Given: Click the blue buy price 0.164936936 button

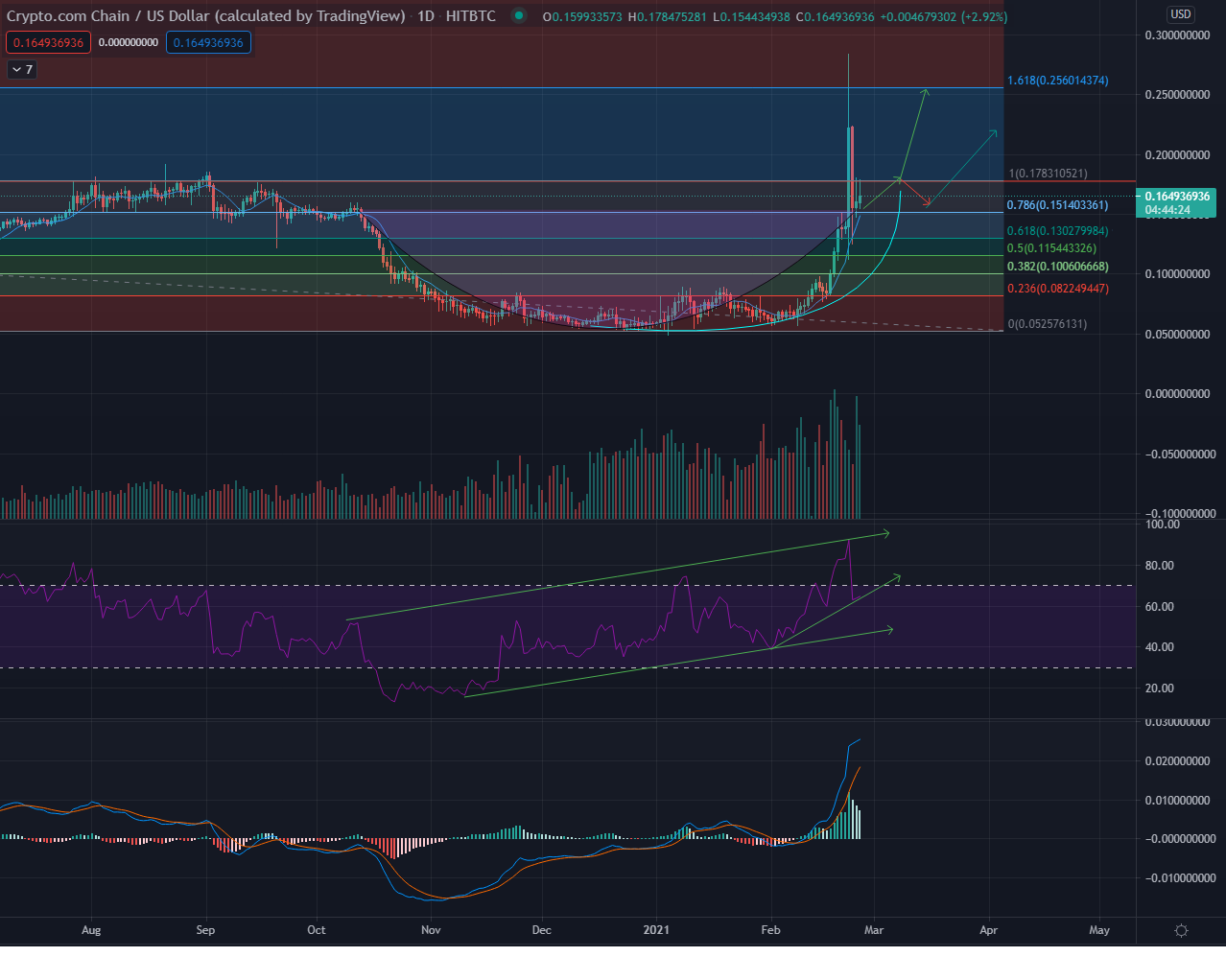Looking at the screenshot, I should pos(208,42).
